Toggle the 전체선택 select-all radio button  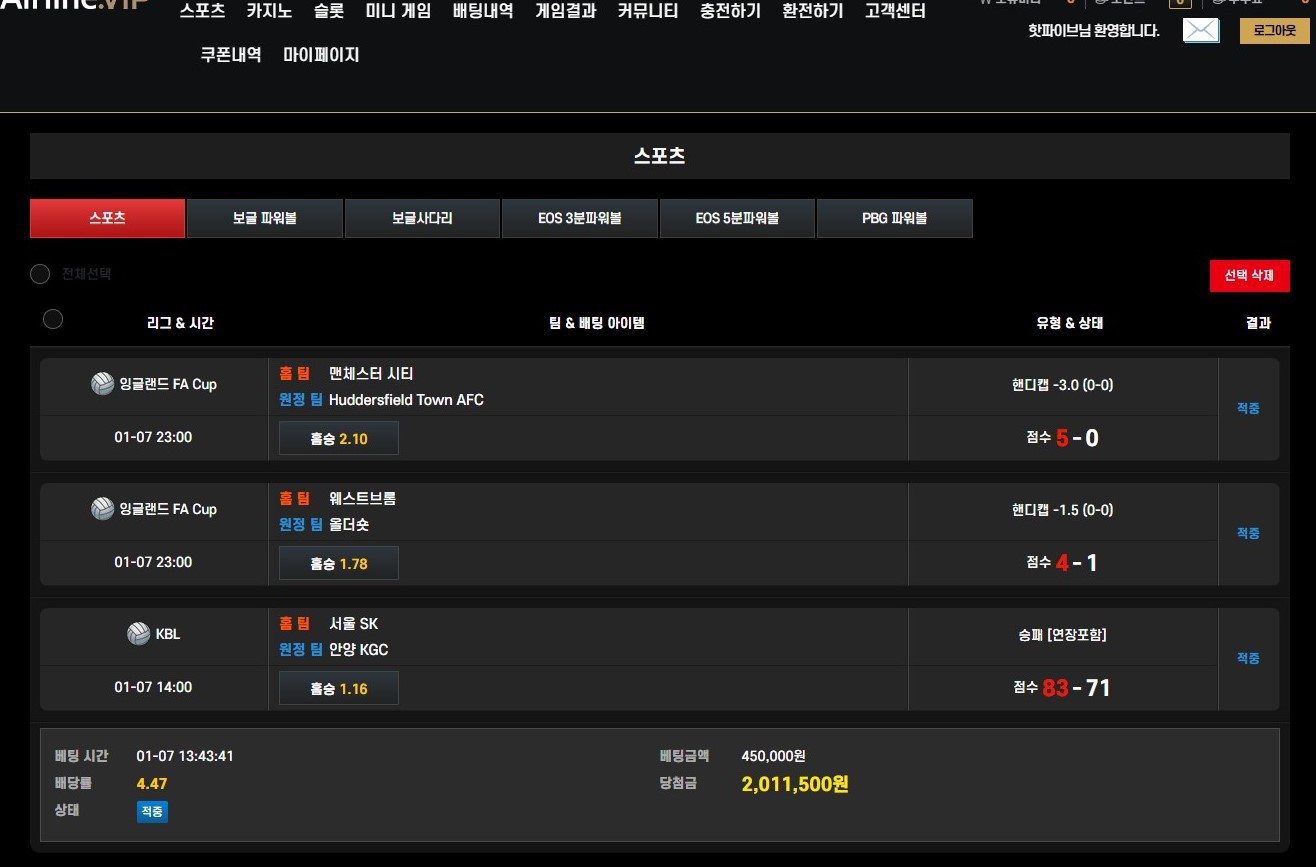40,274
